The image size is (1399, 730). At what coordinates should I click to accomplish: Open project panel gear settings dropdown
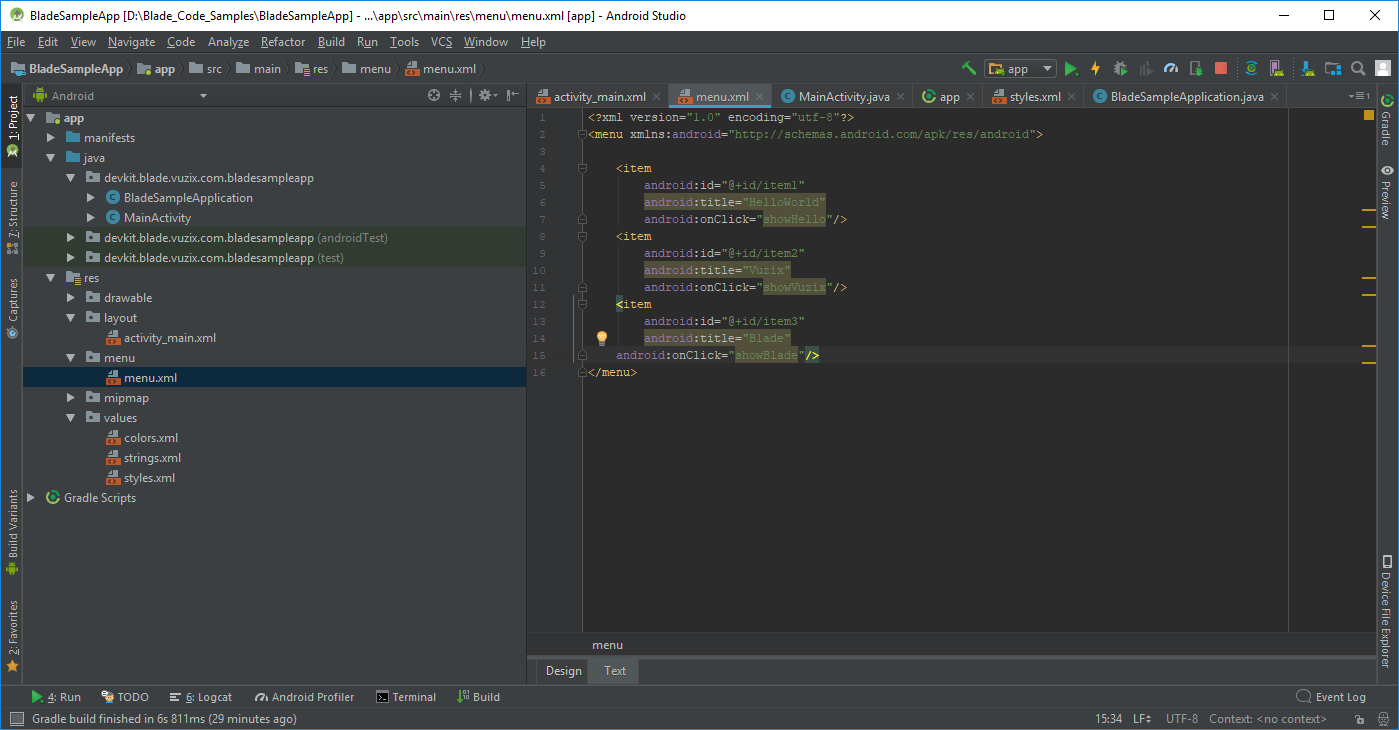click(487, 96)
